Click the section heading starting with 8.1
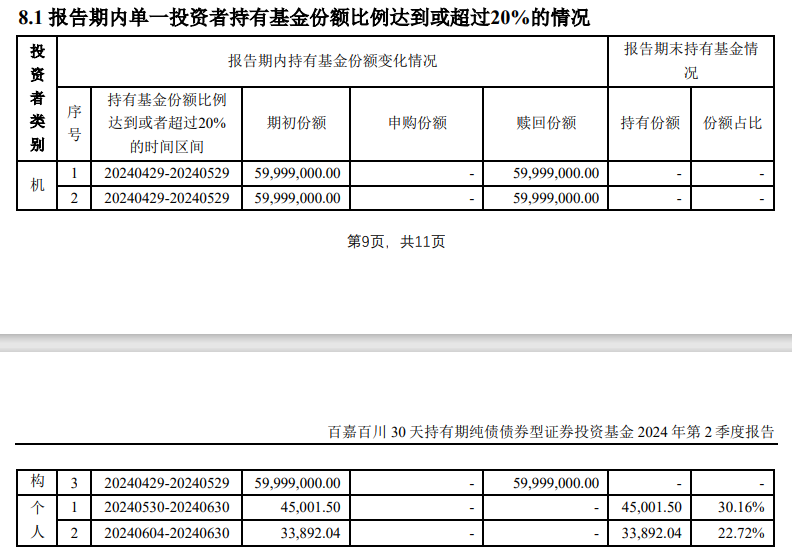This screenshot has height=547, width=792. point(304,18)
